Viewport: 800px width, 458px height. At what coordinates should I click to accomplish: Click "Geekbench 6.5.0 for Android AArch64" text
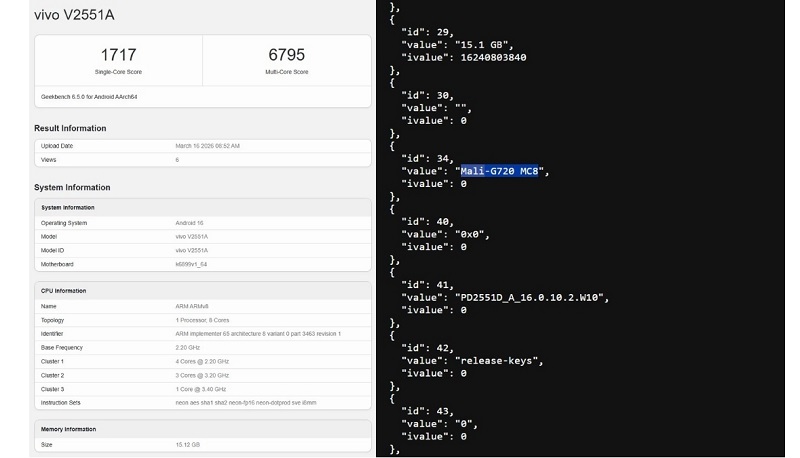point(89,97)
